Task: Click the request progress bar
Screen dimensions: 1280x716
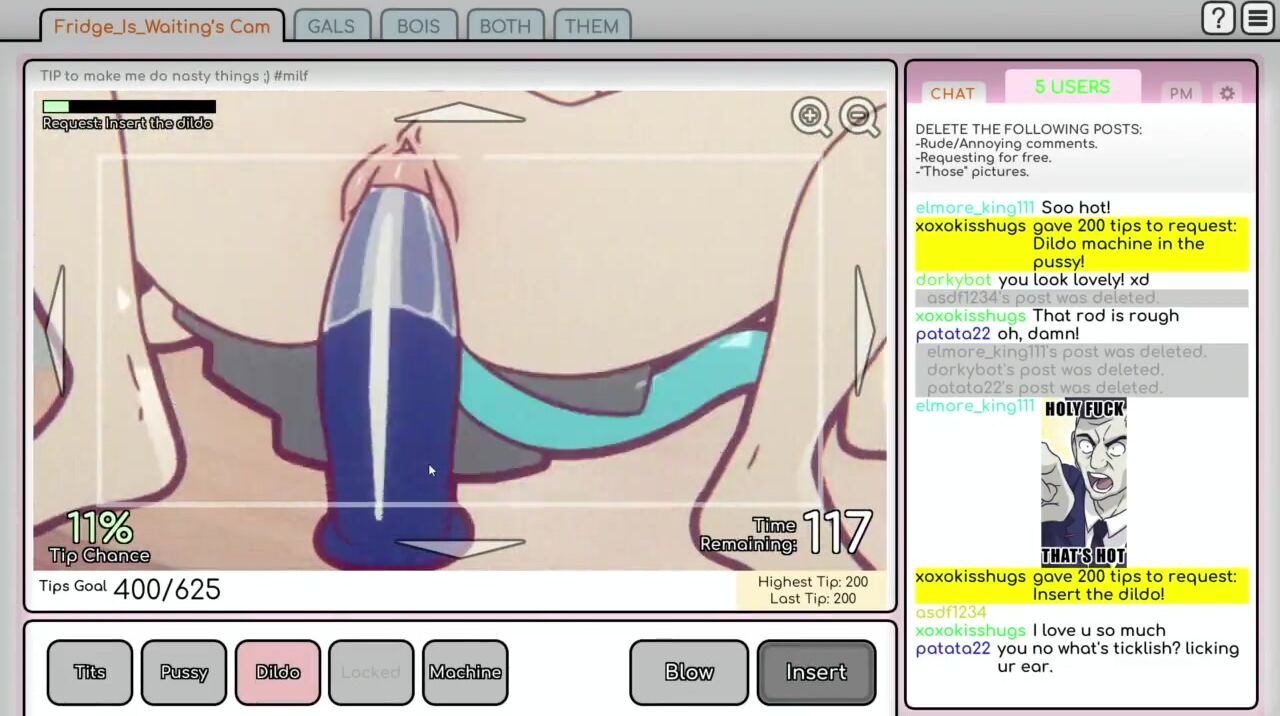Action: coord(129,106)
